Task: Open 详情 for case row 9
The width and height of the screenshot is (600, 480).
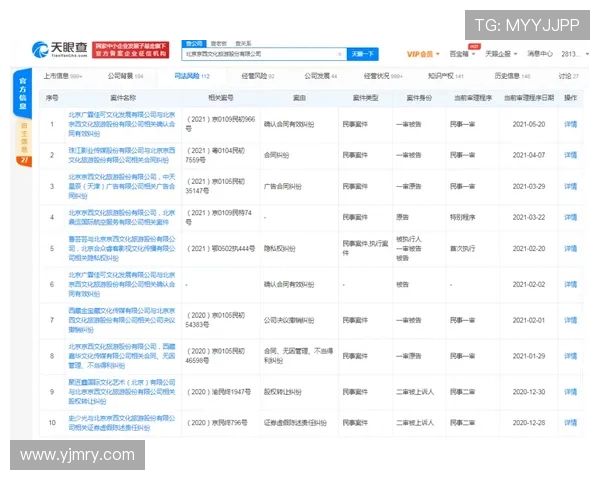Action: click(570, 392)
